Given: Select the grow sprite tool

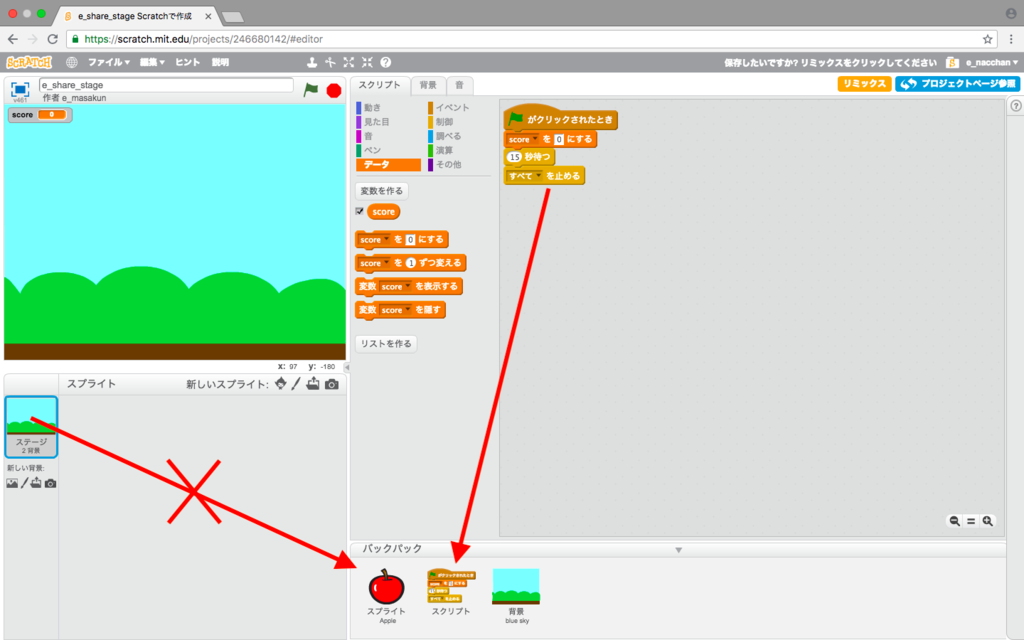Looking at the screenshot, I should click(x=349, y=62).
